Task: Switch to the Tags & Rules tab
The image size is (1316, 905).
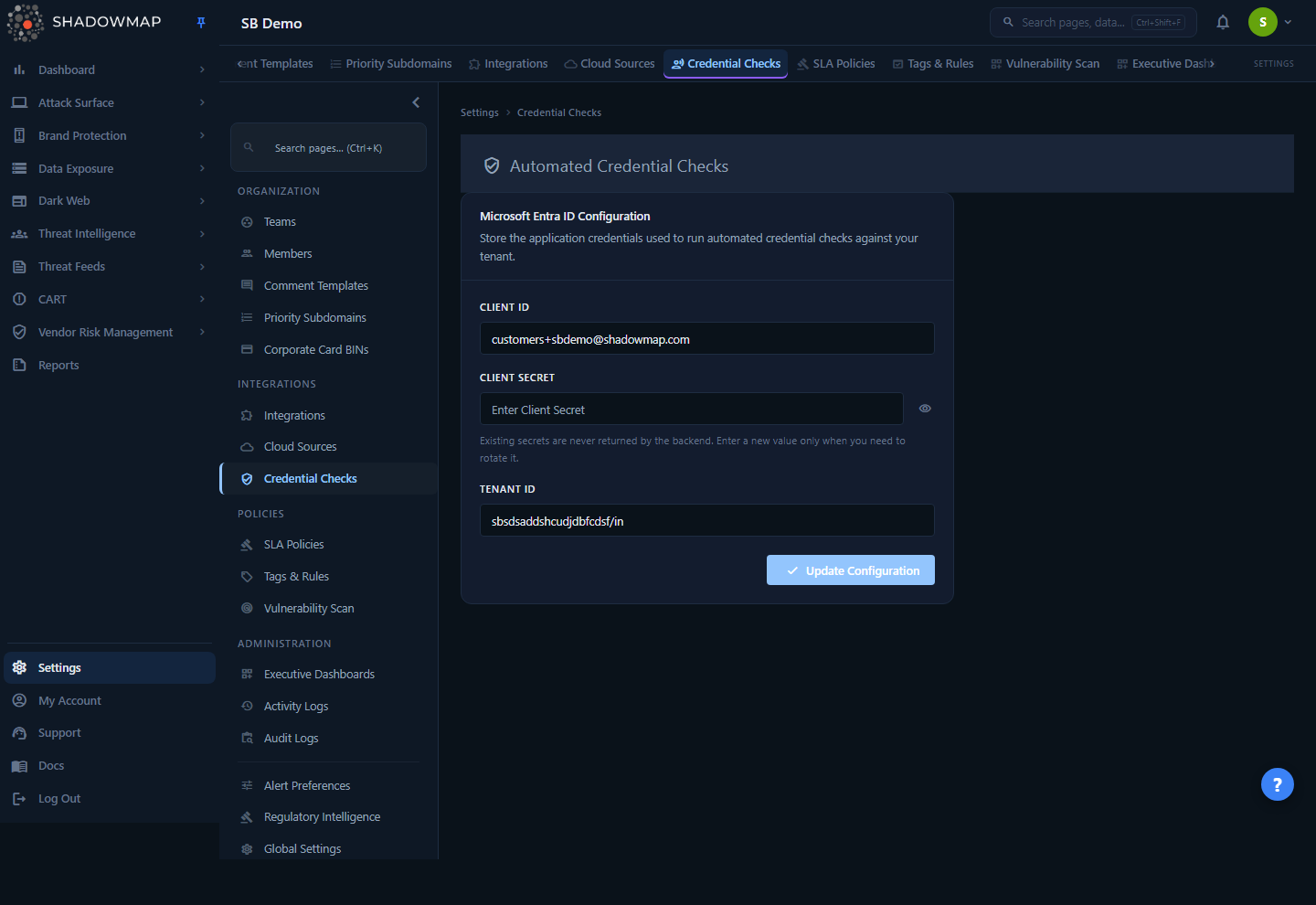Action: pos(933,64)
